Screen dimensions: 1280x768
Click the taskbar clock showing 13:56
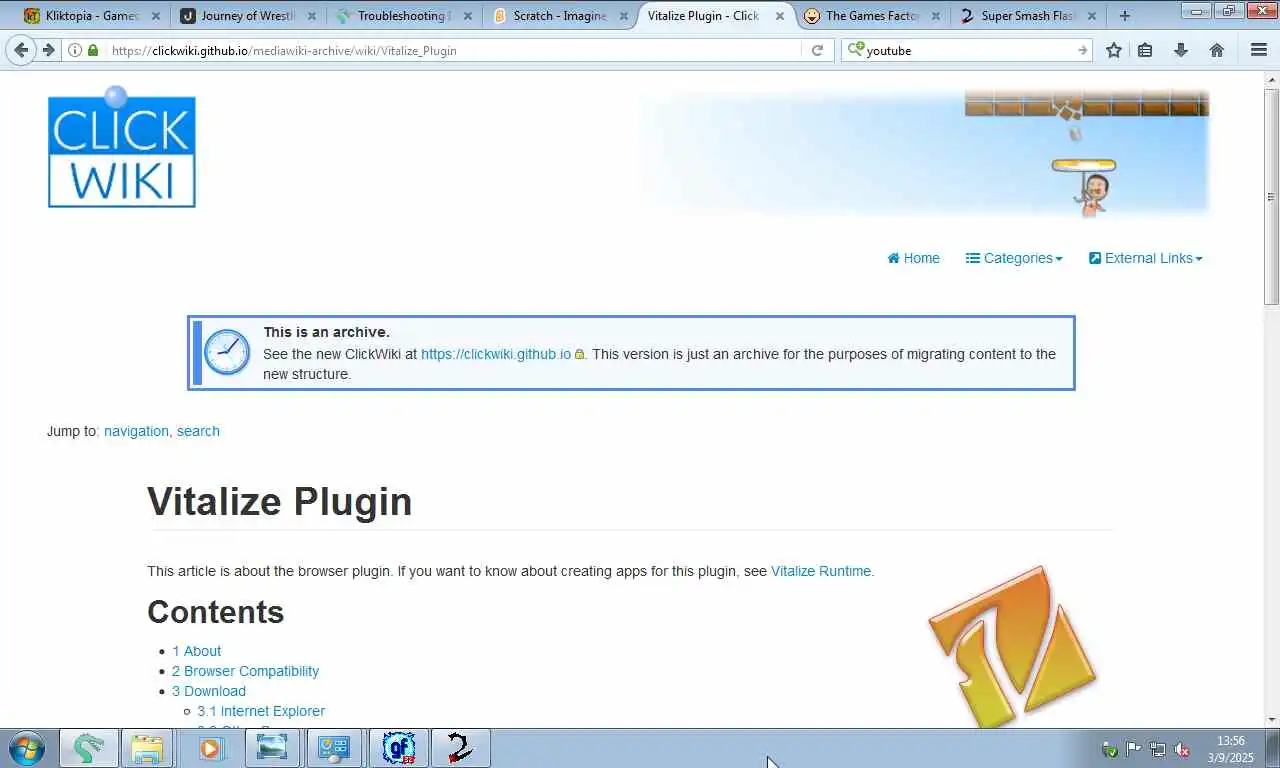tap(1230, 749)
